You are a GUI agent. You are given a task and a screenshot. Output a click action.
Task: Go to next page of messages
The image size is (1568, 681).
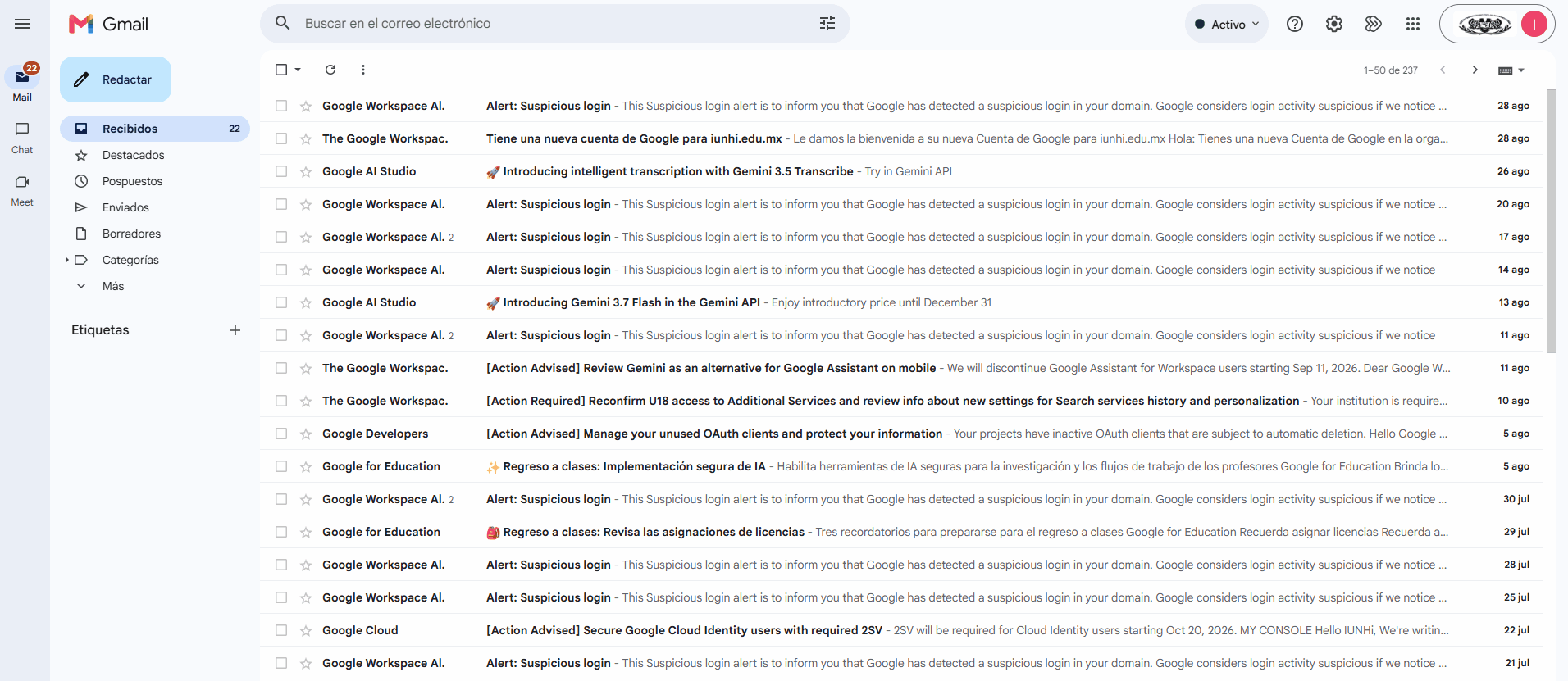[x=1475, y=70]
